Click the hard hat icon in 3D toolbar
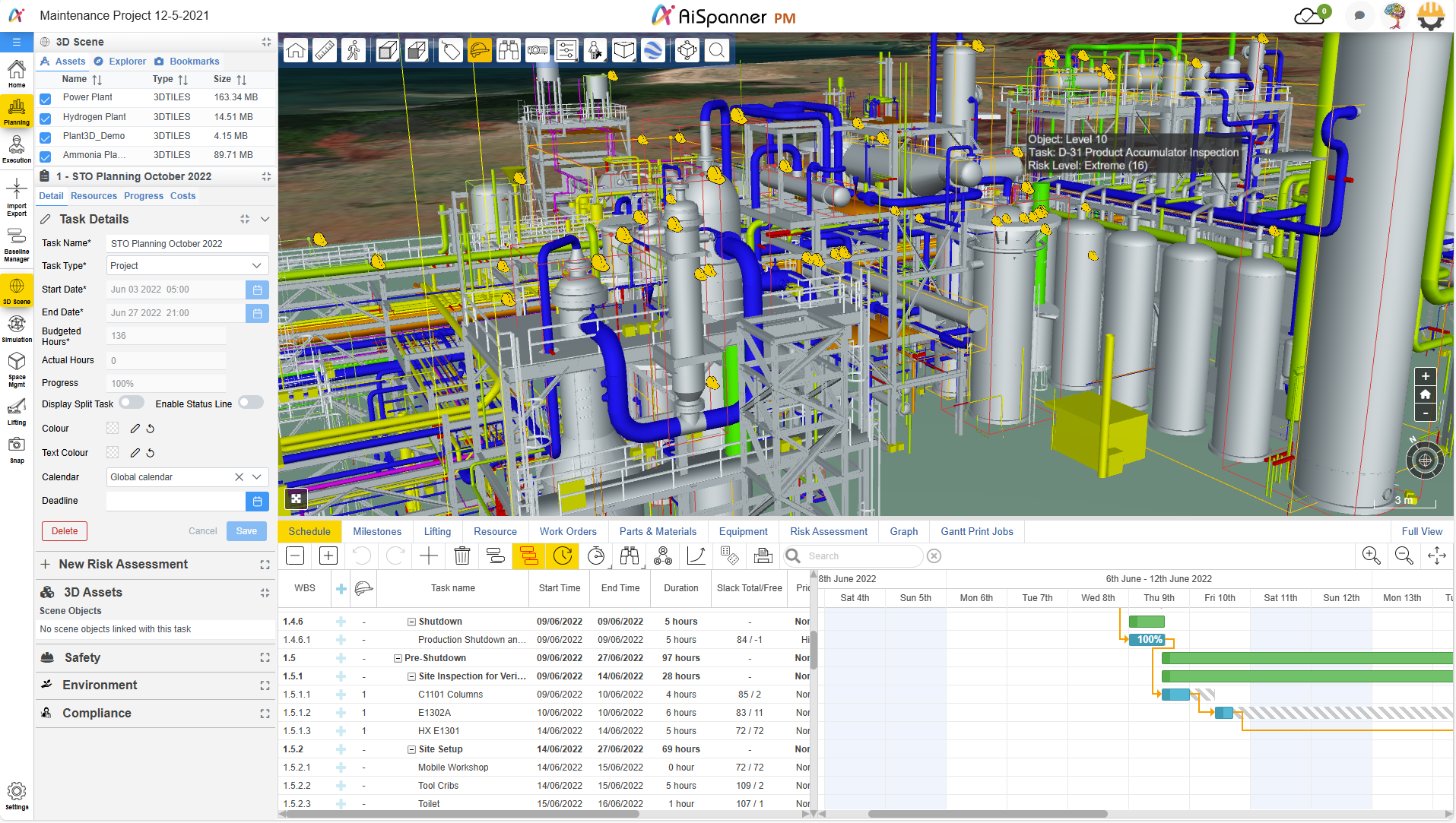Screen dimensions: 1456x823 click(x=480, y=51)
